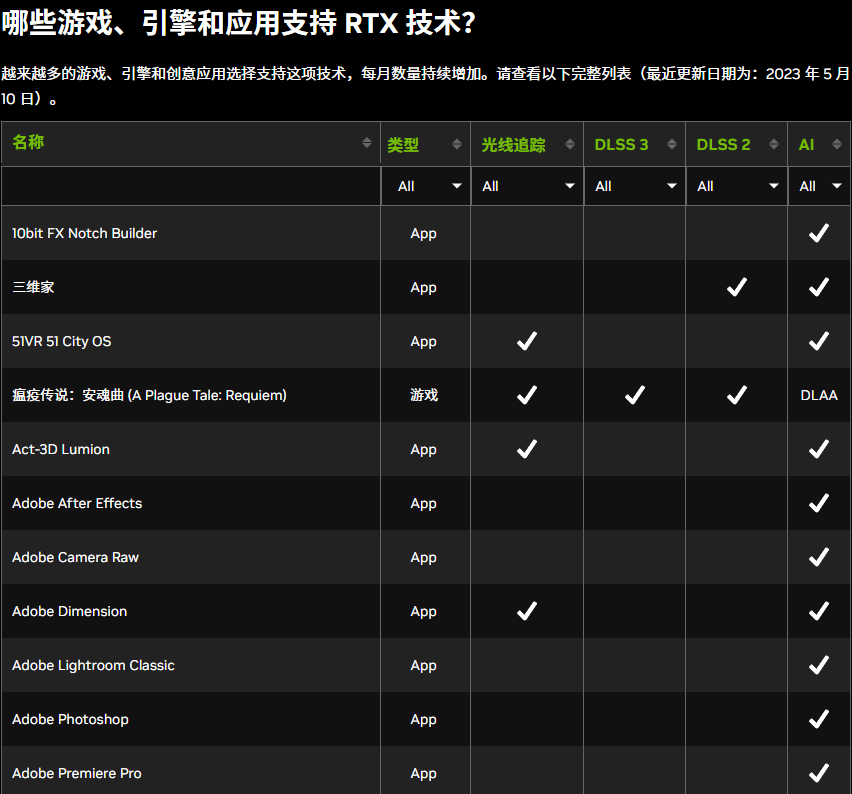The width and height of the screenshot is (852, 794).
Task: Click AI checkmark for Adobe Photoshop
Action: [819, 719]
